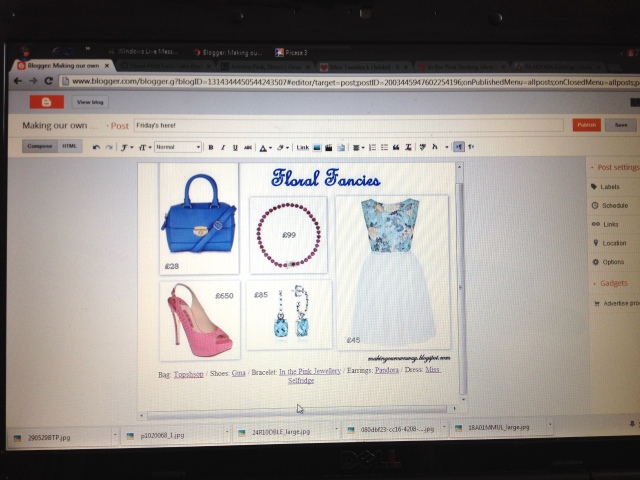640x480 pixels.
Task: Open Windows Live Messenger from taskbar
Action: coord(143,51)
